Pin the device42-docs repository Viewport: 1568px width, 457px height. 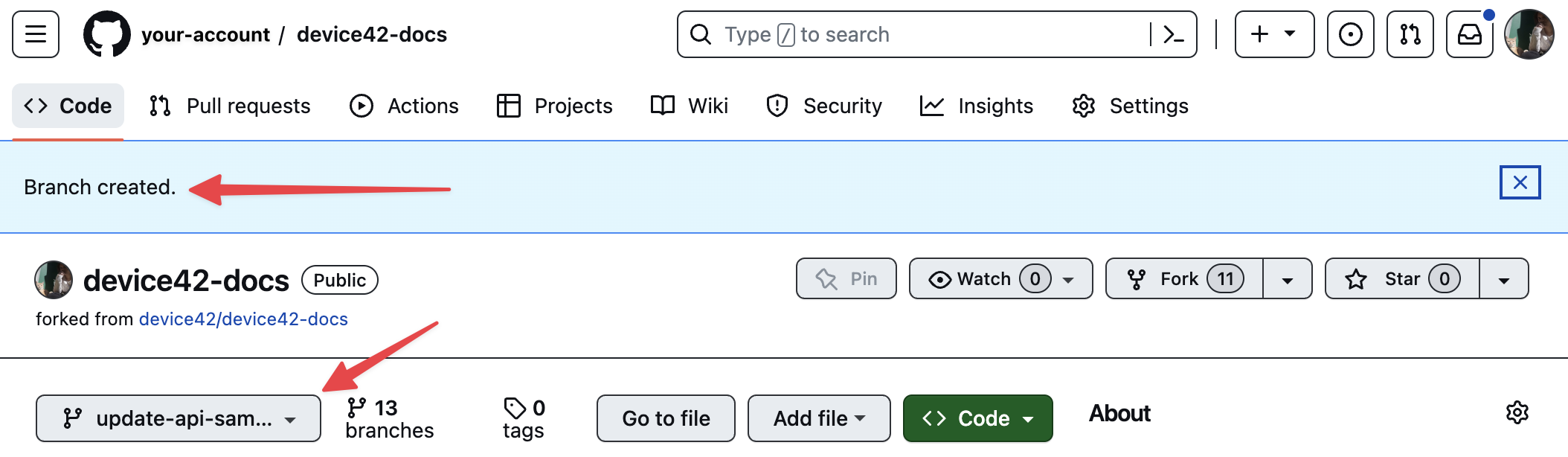pyautogui.click(x=846, y=279)
